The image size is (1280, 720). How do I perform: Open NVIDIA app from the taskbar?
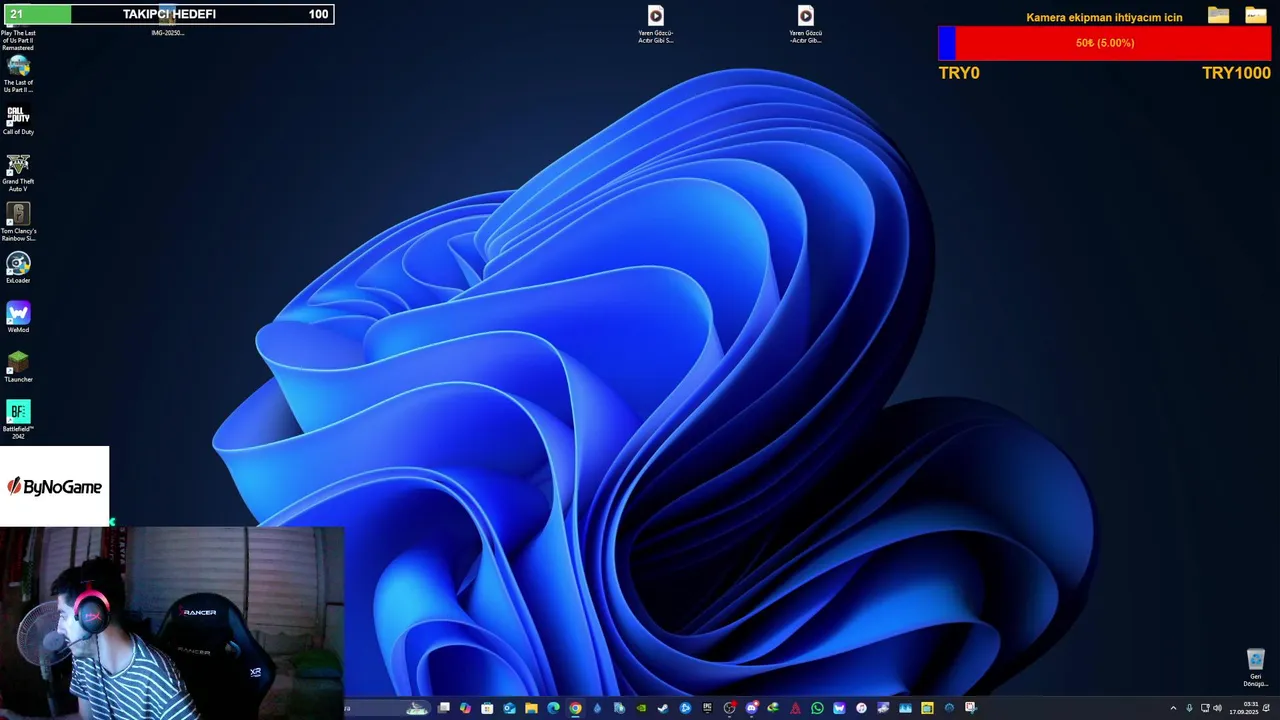(641, 708)
